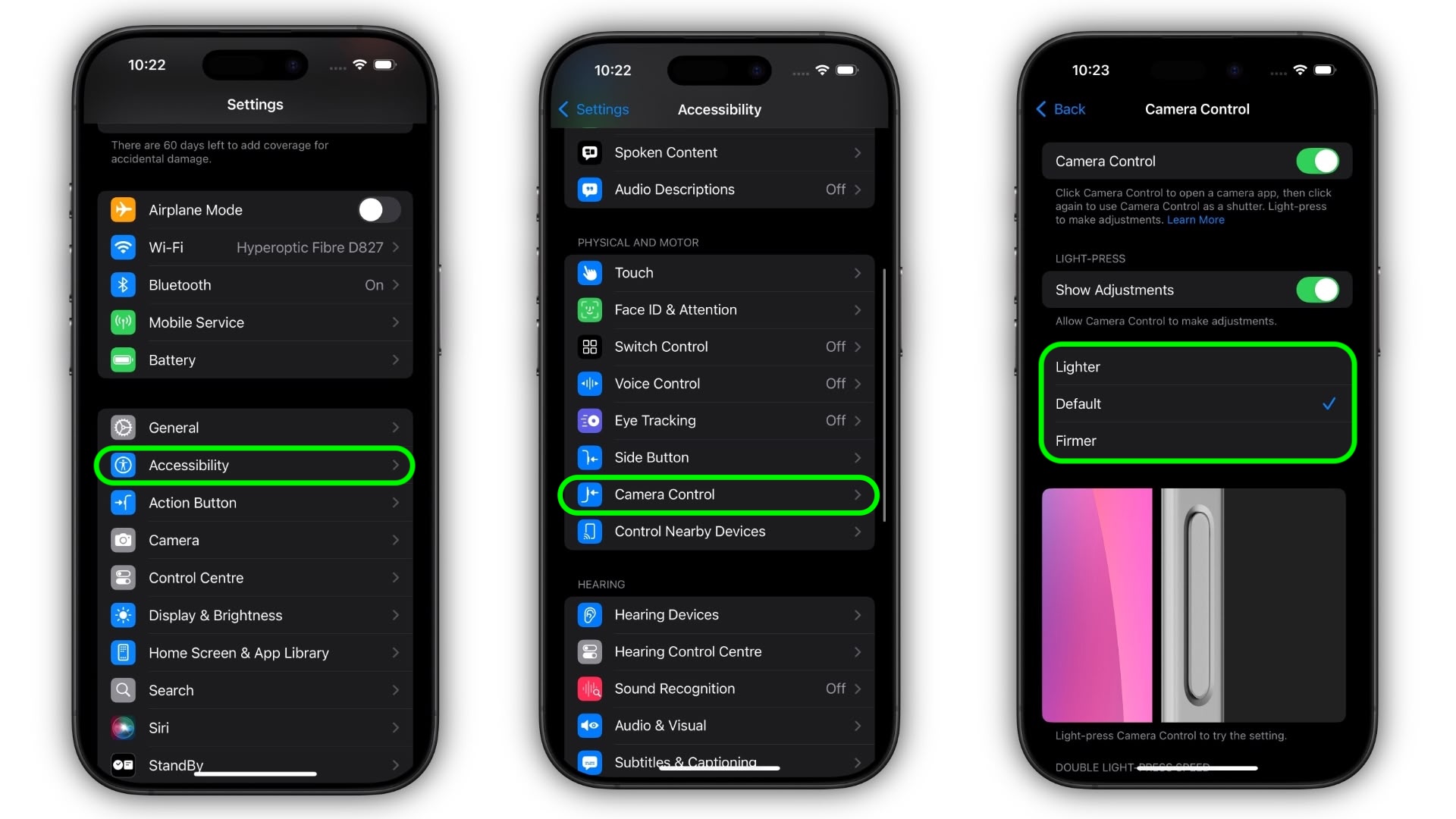The height and width of the screenshot is (819, 1456).
Task: Tap the Side Button settings icon
Action: [591, 457]
